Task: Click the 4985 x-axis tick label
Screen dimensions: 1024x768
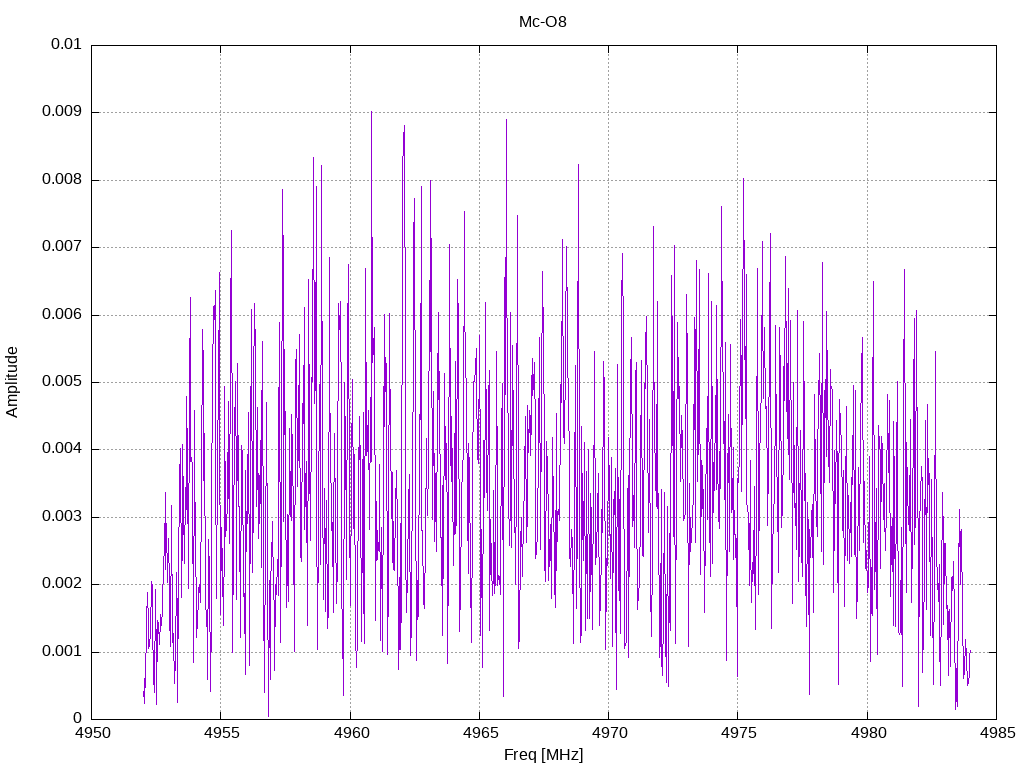Action: (998, 733)
